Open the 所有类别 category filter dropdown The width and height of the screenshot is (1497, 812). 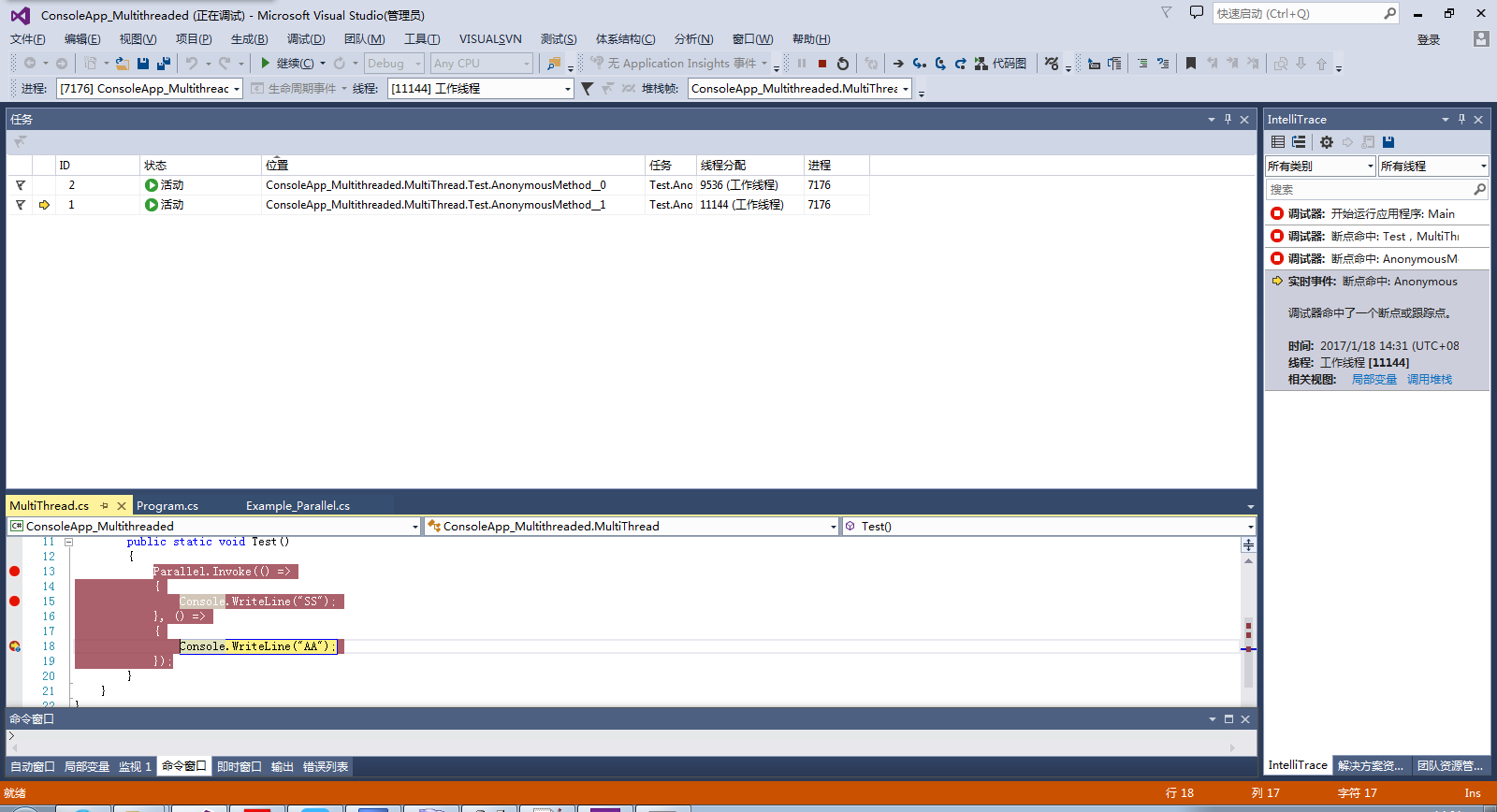click(1320, 167)
